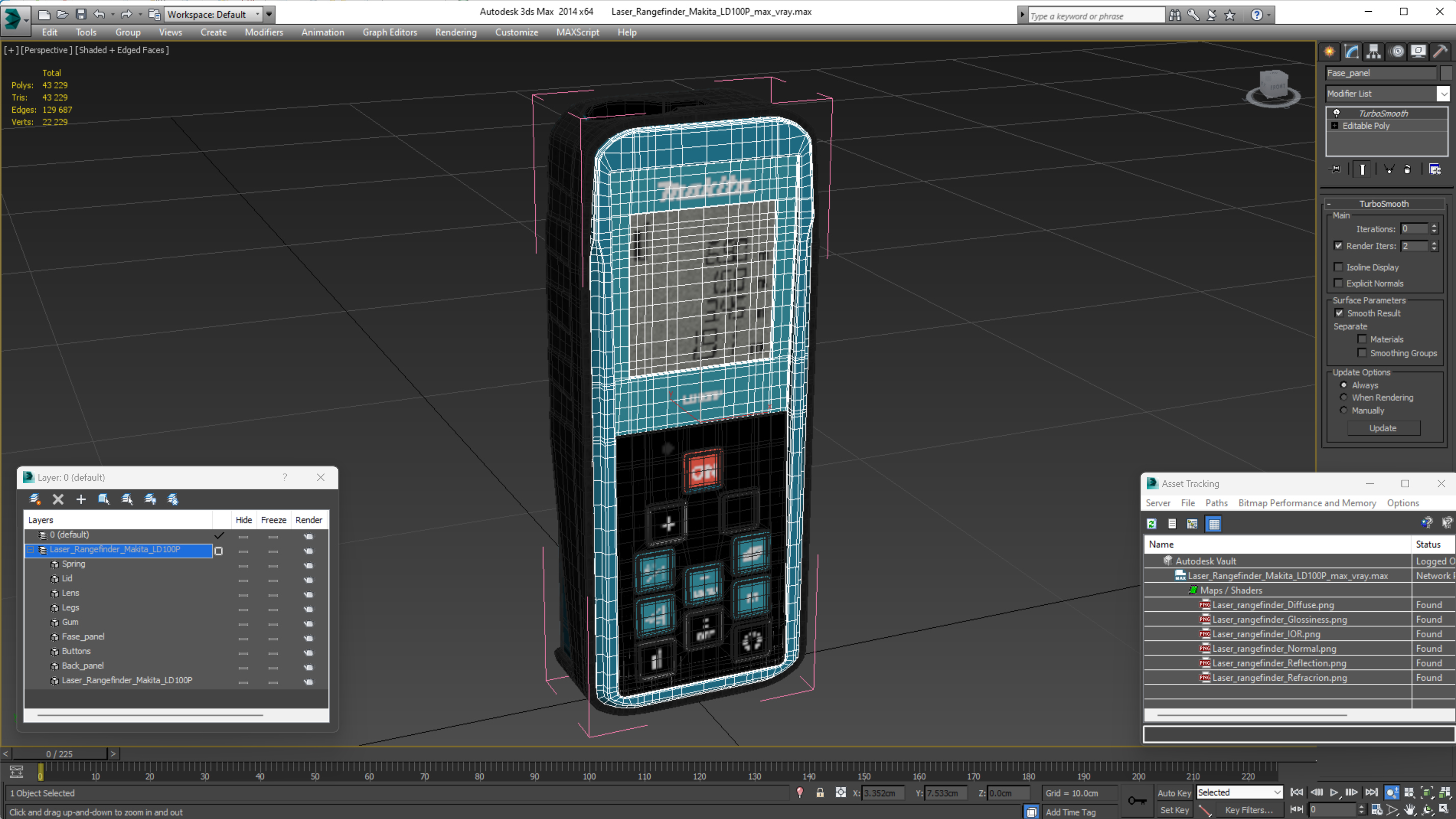Click the Iterations spinner arrows
Screen dimensions: 1456x819
[x=1434, y=229]
